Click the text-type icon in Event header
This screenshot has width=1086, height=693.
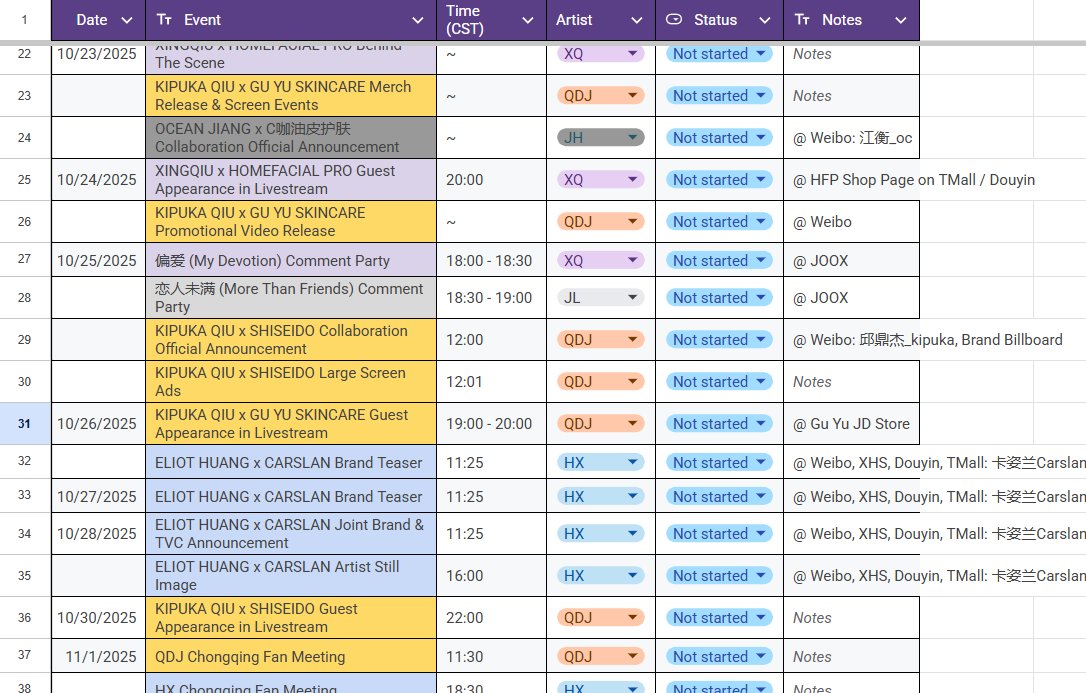tap(164, 19)
